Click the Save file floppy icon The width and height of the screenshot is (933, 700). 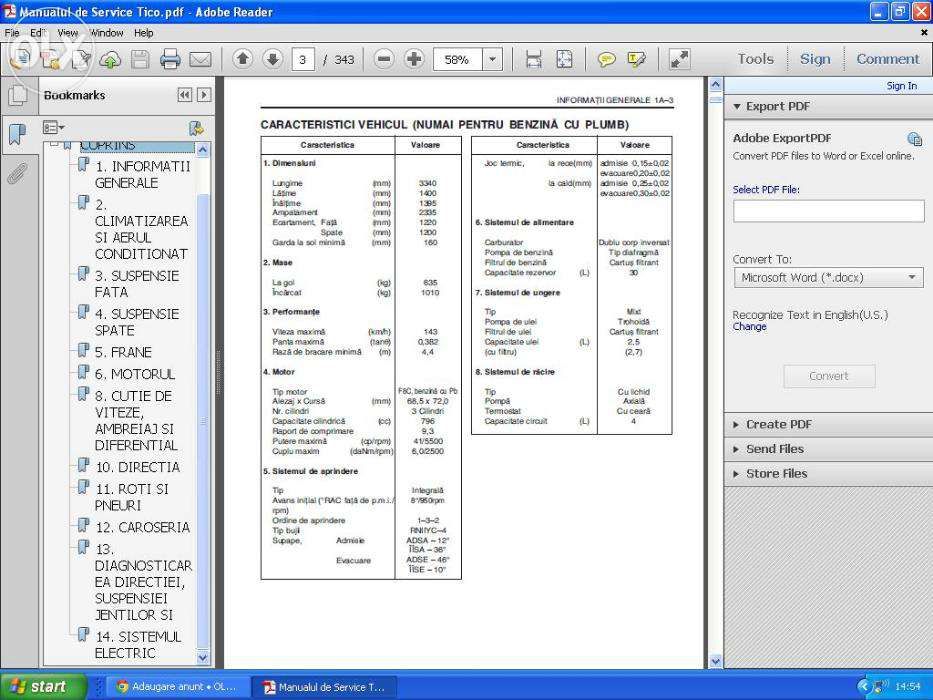(x=140, y=59)
